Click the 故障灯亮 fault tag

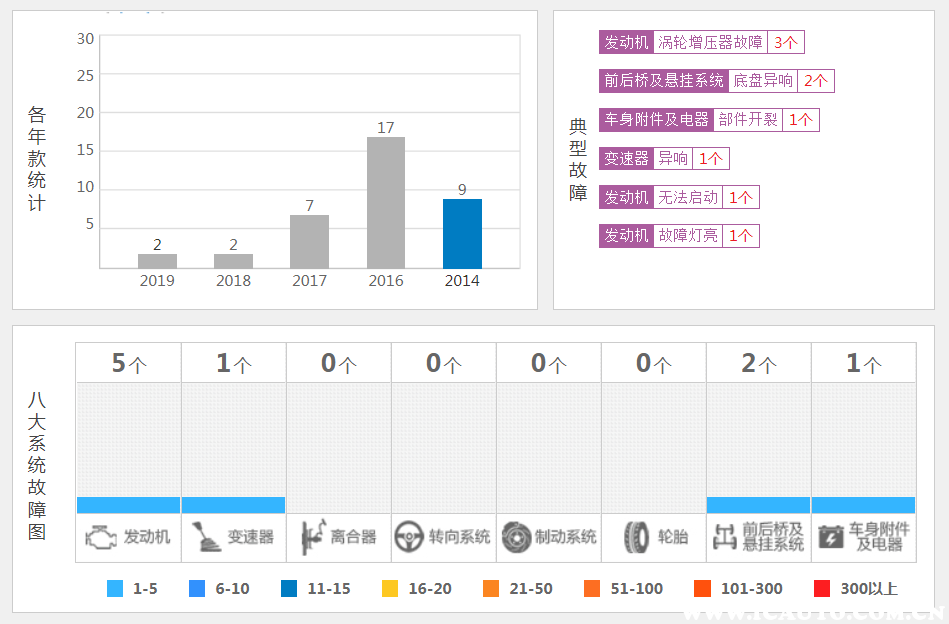pyautogui.click(x=688, y=236)
